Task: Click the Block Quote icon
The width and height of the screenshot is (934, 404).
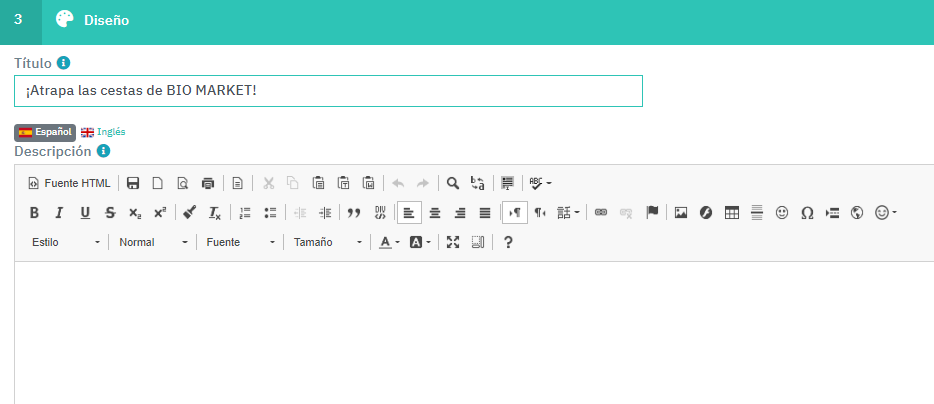Action: 354,213
